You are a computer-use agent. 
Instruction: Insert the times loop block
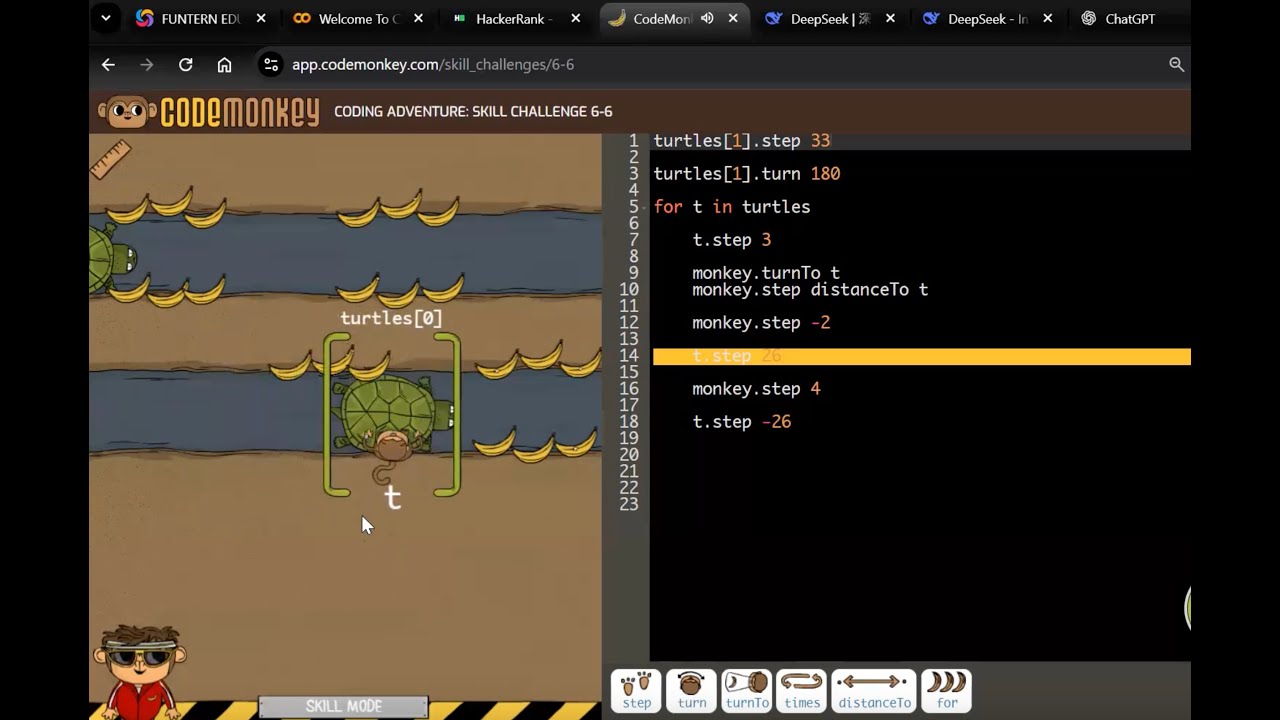(801, 691)
